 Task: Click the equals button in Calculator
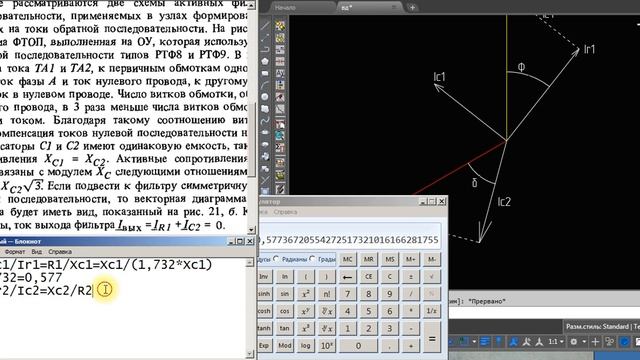tap(431, 337)
